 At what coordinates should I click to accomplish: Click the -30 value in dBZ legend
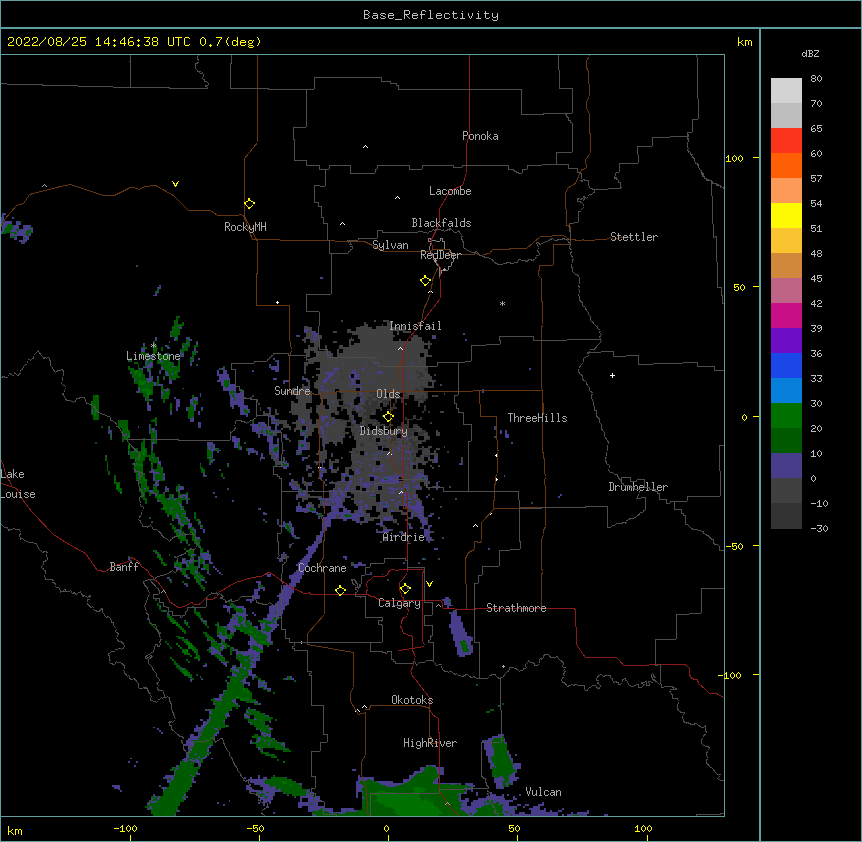[x=819, y=528]
